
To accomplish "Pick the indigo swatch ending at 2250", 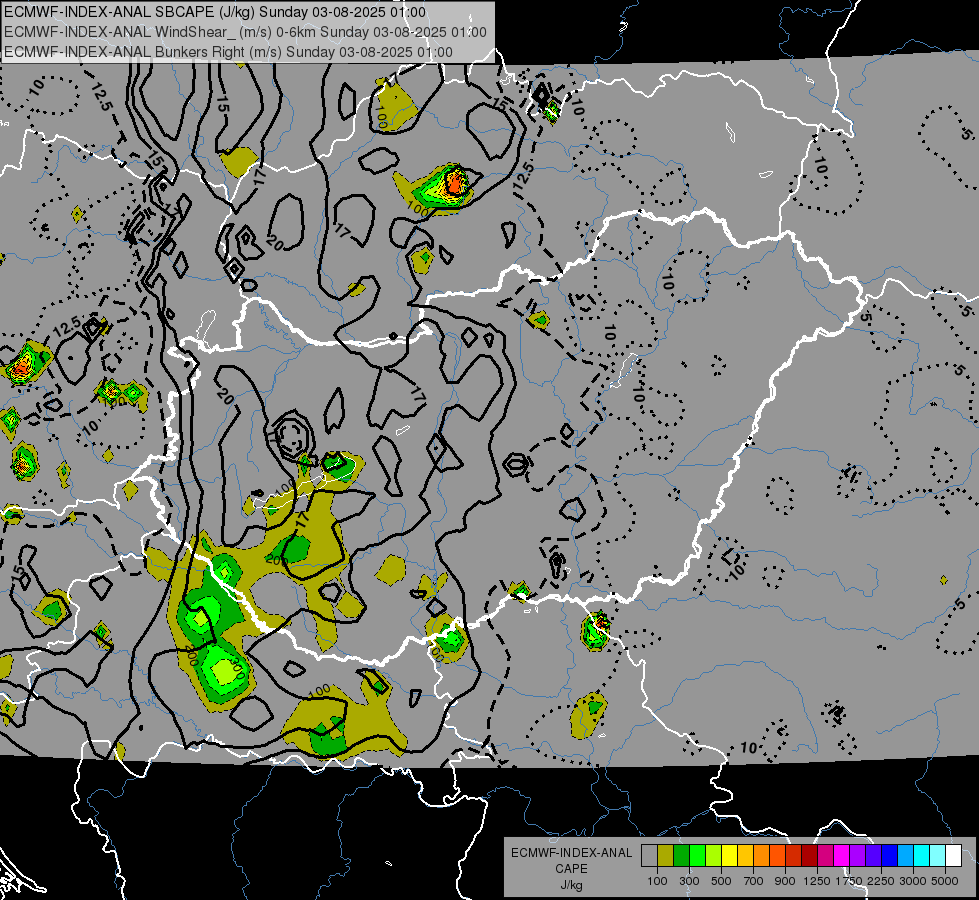I will coord(873,856).
